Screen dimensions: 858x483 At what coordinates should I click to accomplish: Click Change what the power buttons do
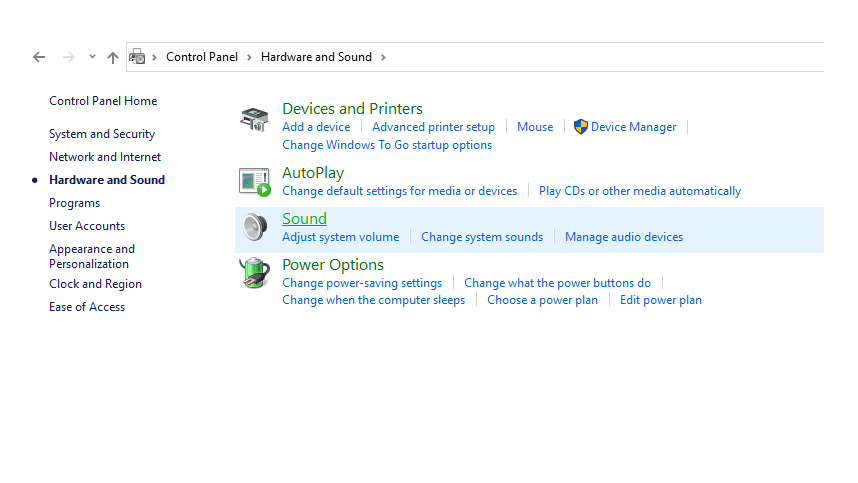tap(557, 283)
